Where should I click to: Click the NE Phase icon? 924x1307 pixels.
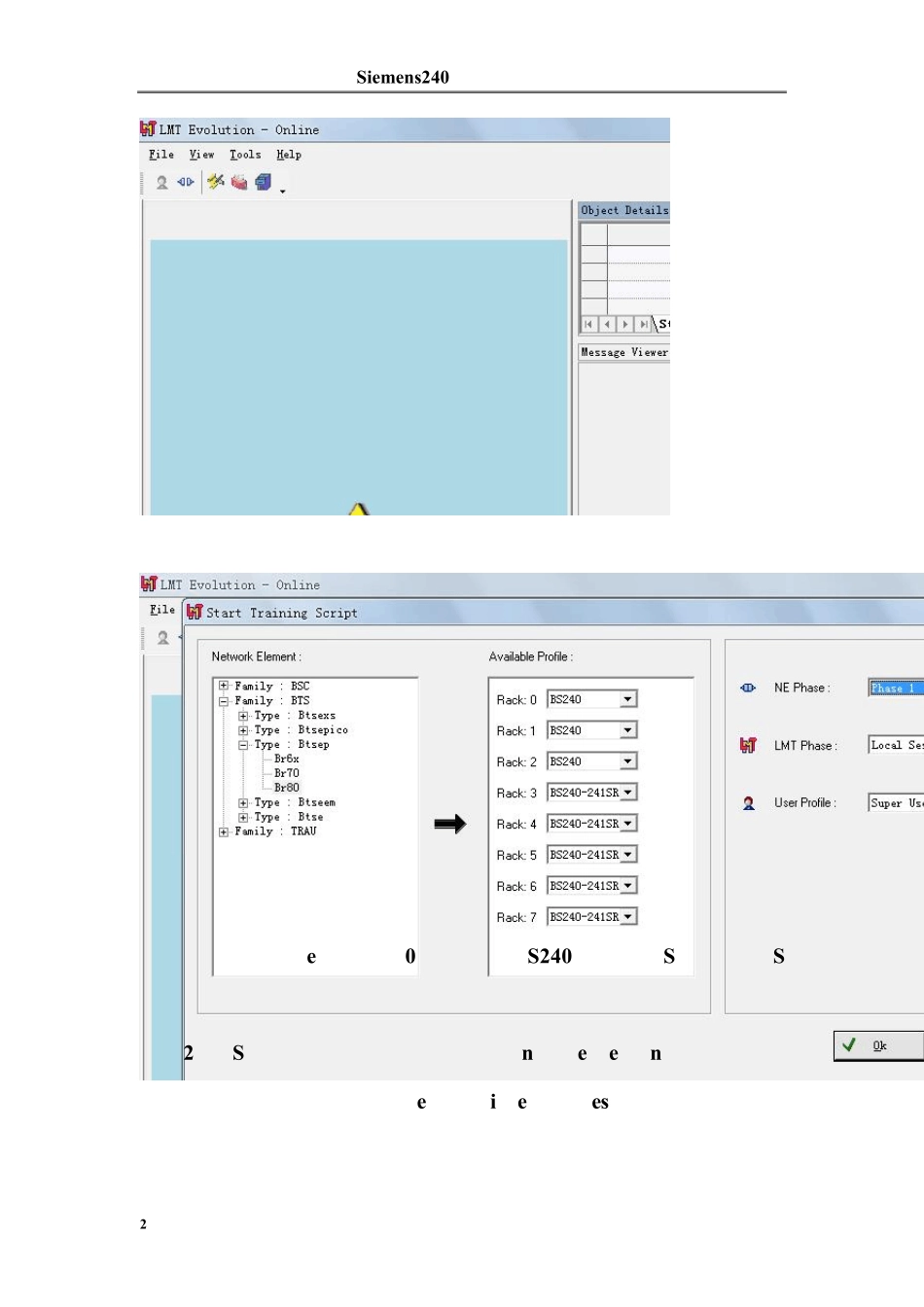pyautogui.click(x=748, y=688)
